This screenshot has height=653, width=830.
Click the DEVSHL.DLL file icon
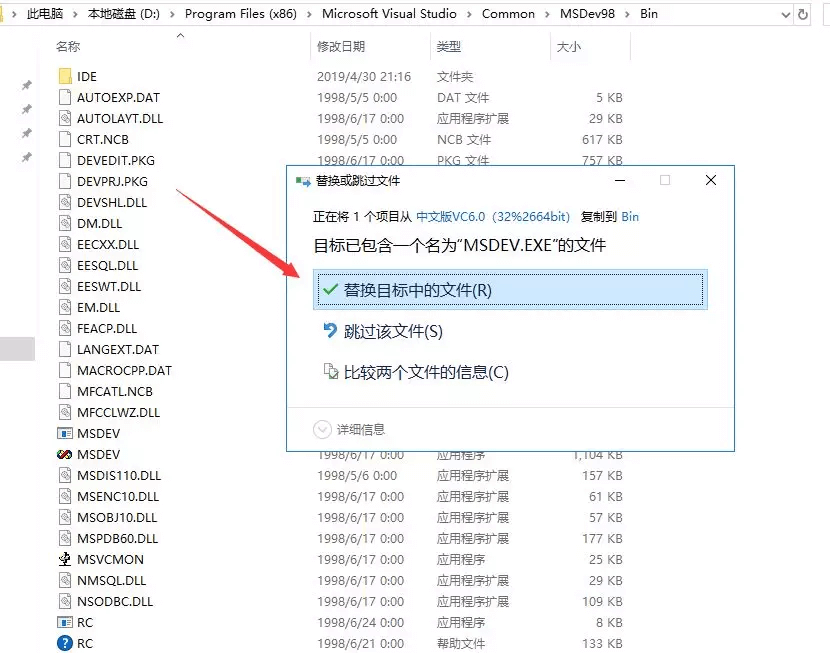coord(65,202)
